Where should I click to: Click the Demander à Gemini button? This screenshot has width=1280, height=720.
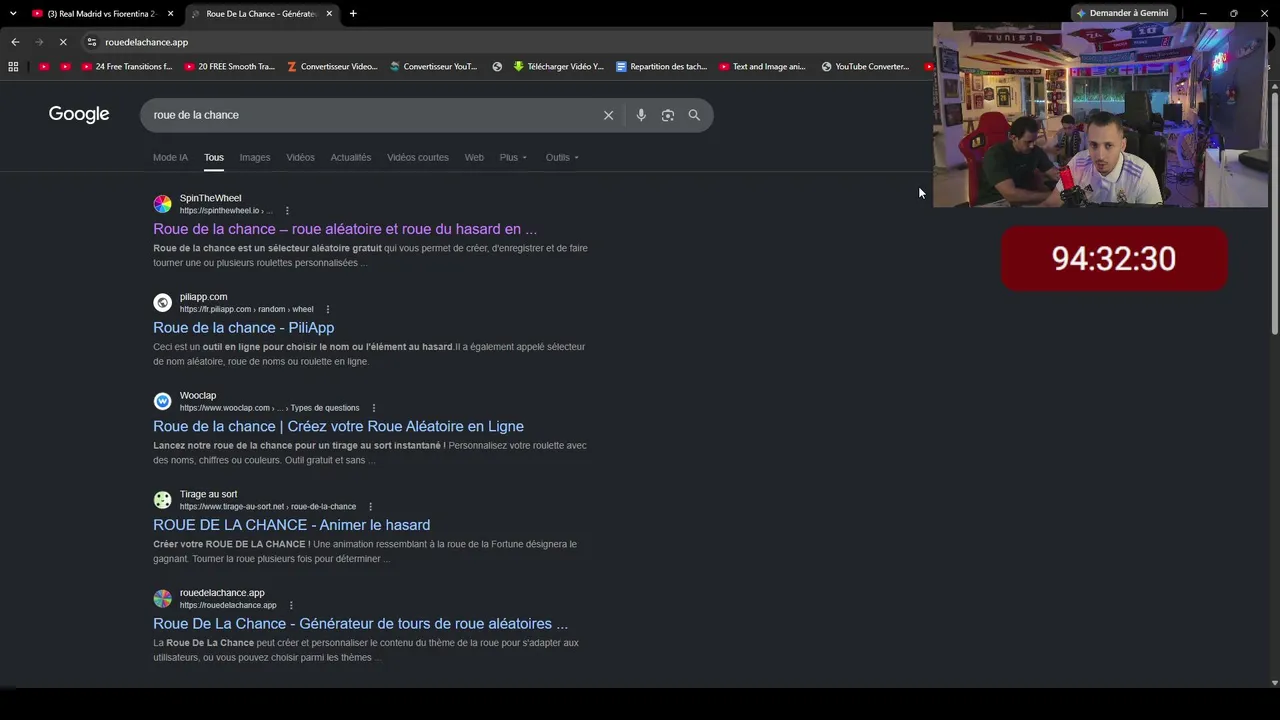click(x=1122, y=13)
